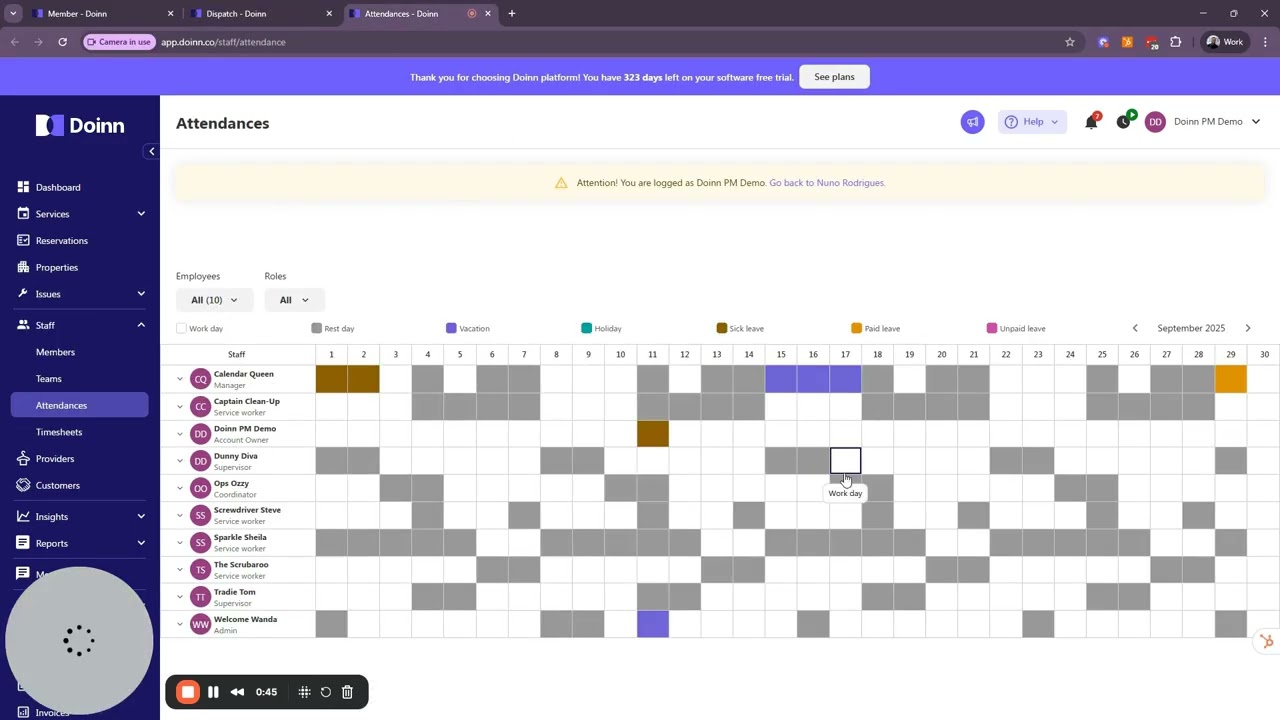Image resolution: width=1280 pixels, height=720 pixels.
Task: Go to the next month
Action: pos(1248,328)
